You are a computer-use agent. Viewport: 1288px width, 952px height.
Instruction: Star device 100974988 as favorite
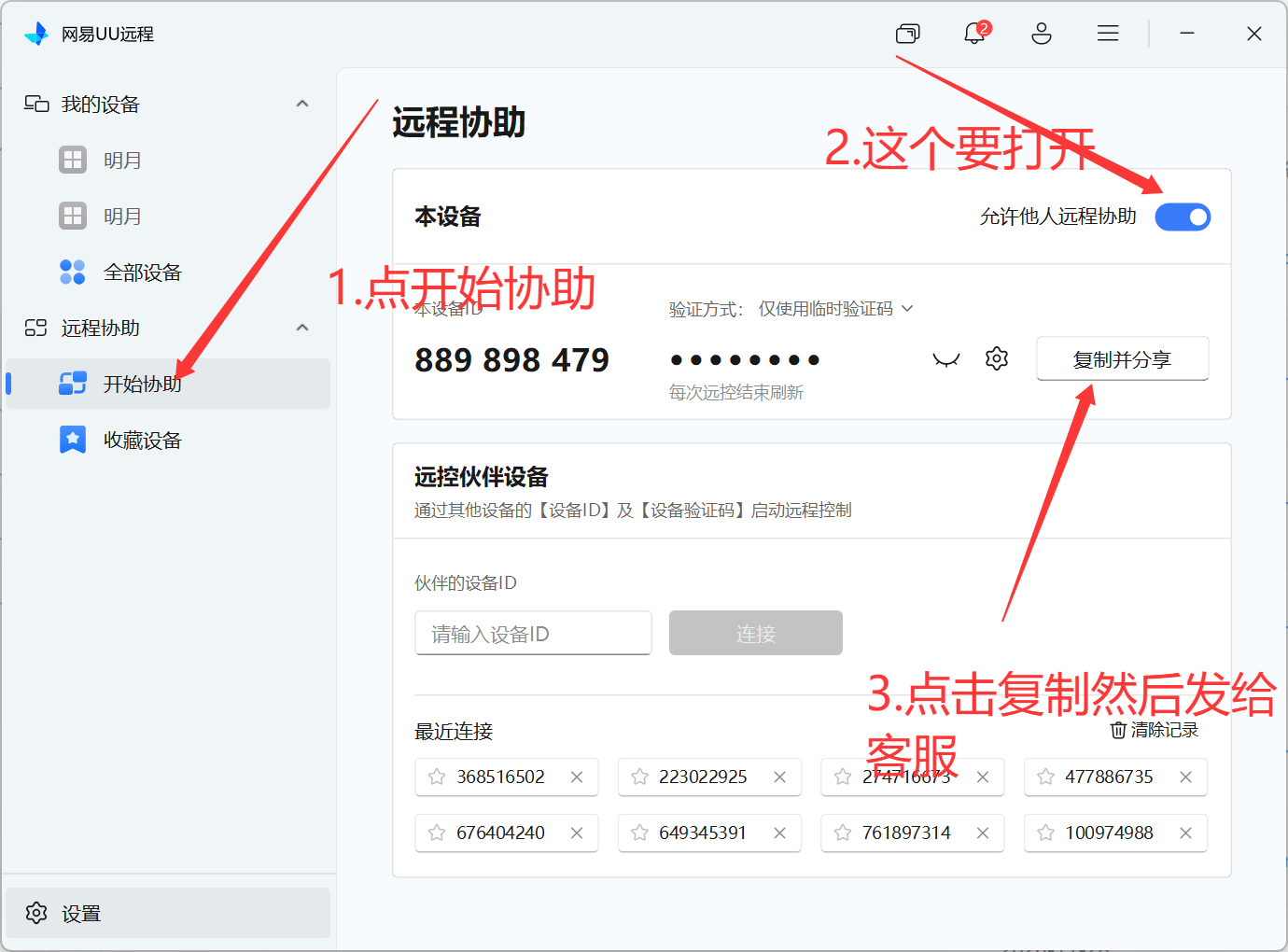click(x=1045, y=833)
